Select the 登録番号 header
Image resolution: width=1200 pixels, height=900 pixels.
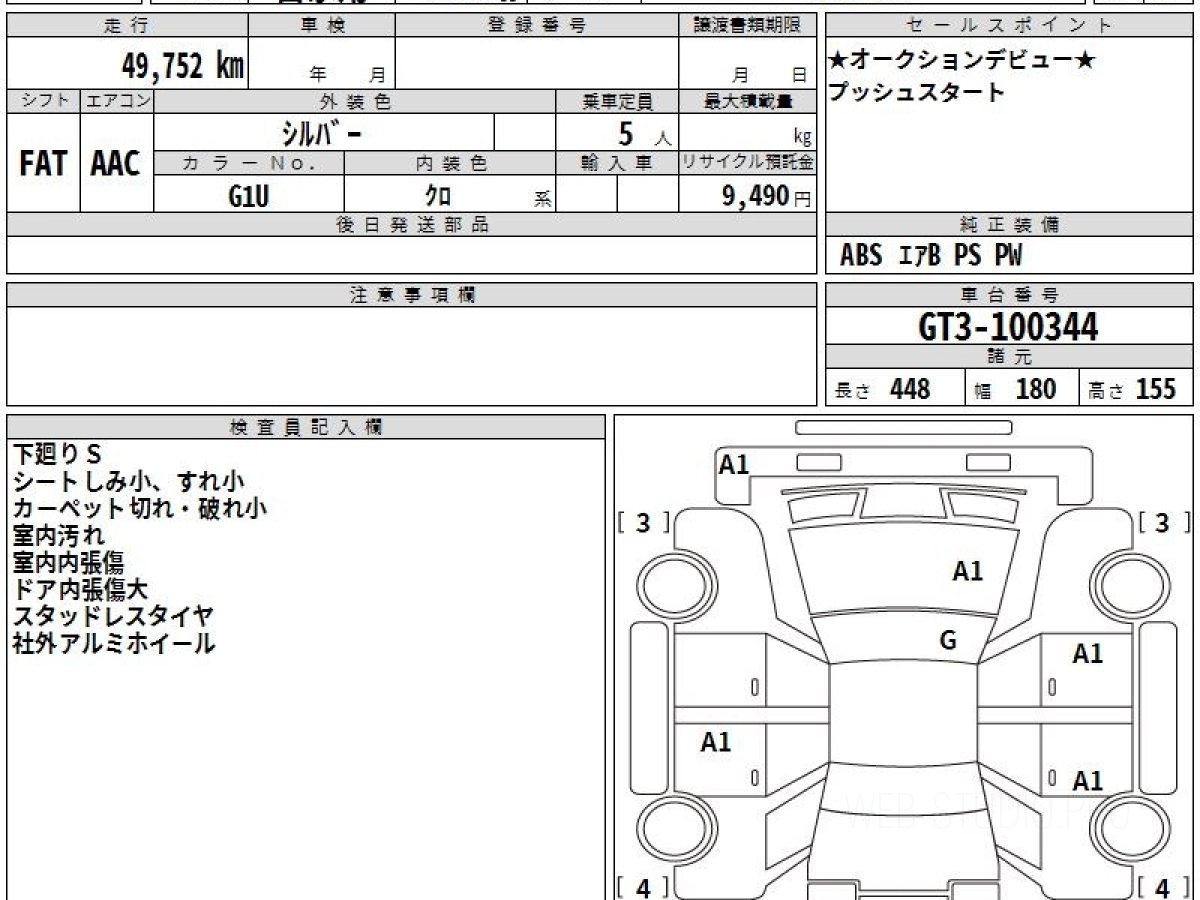click(x=537, y=26)
